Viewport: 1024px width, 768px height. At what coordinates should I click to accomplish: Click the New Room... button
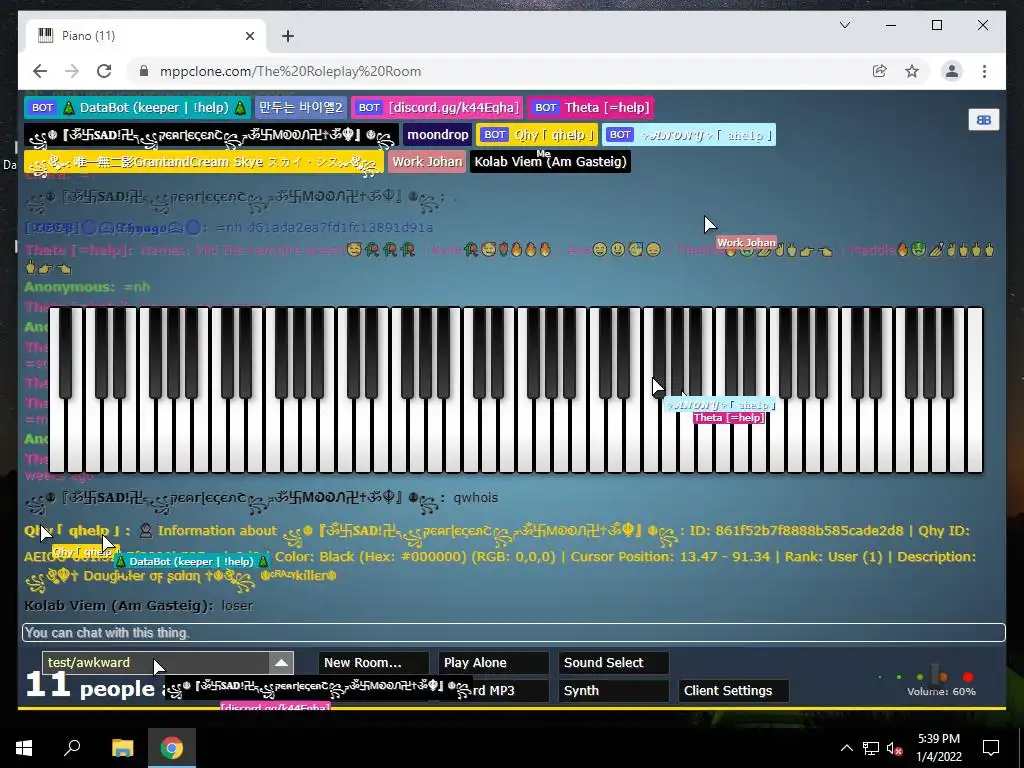374,662
